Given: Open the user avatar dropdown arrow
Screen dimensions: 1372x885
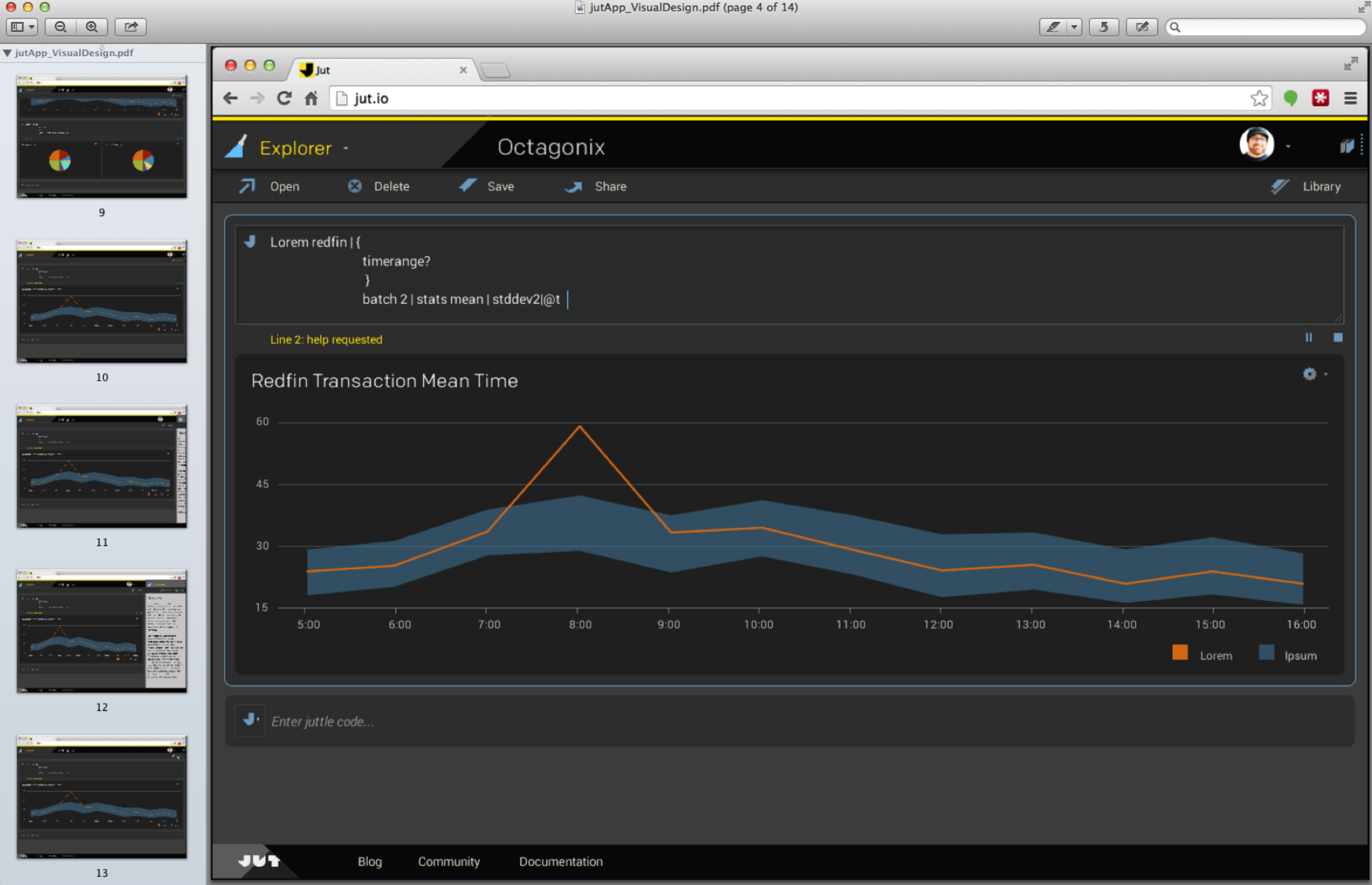Looking at the screenshot, I should [1288, 147].
